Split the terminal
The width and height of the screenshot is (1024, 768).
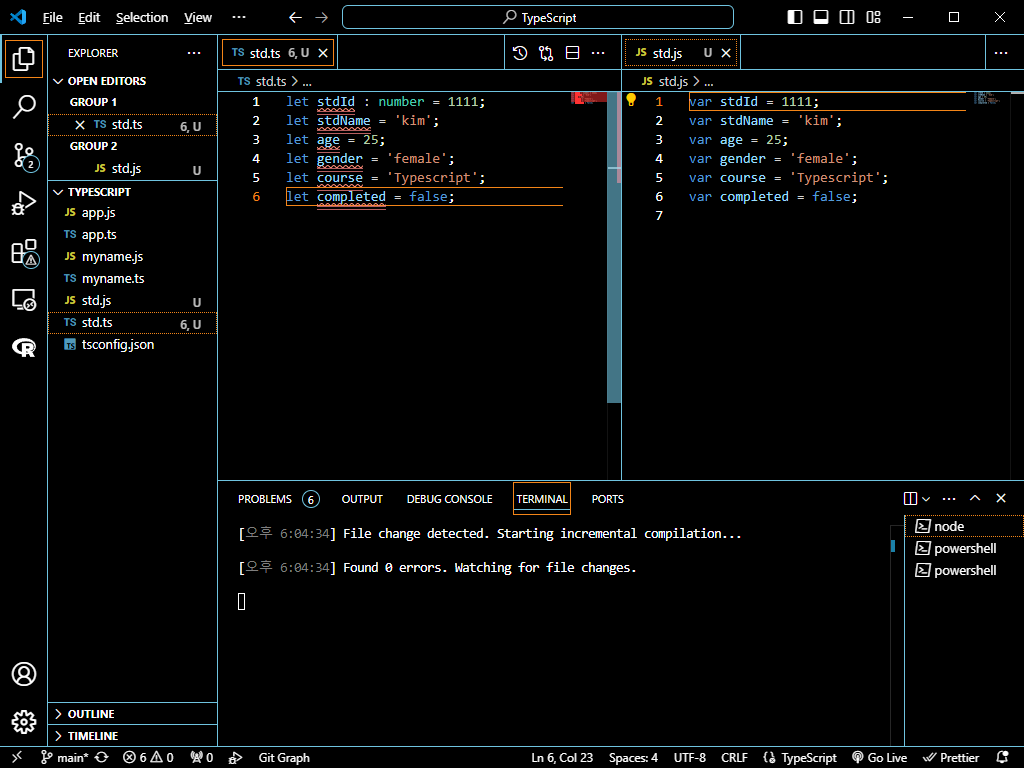pyautogui.click(x=910, y=499)
